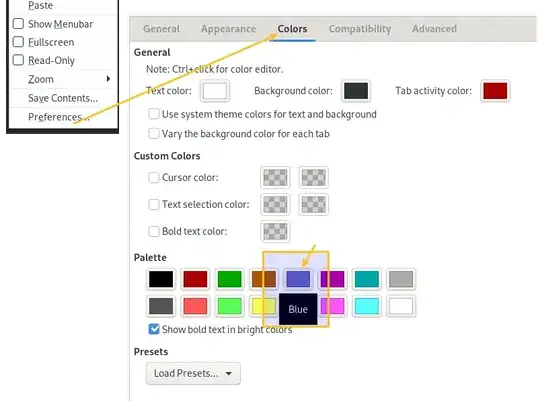Choose Save Contents menu entry

point(63,98)
